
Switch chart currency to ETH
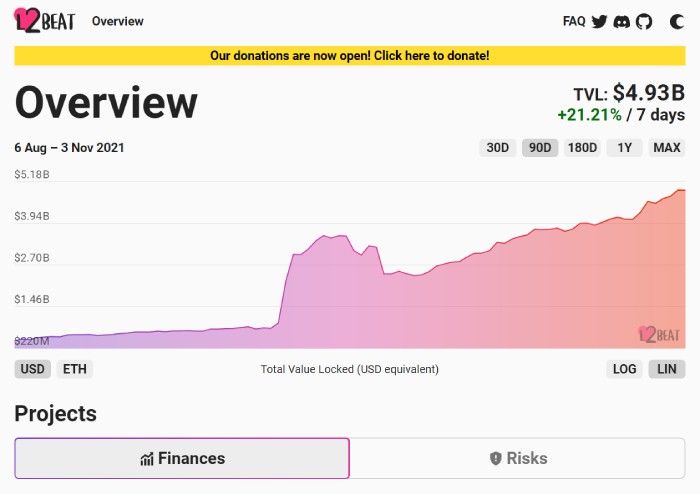pyautogui.click(x=75, y=369)
